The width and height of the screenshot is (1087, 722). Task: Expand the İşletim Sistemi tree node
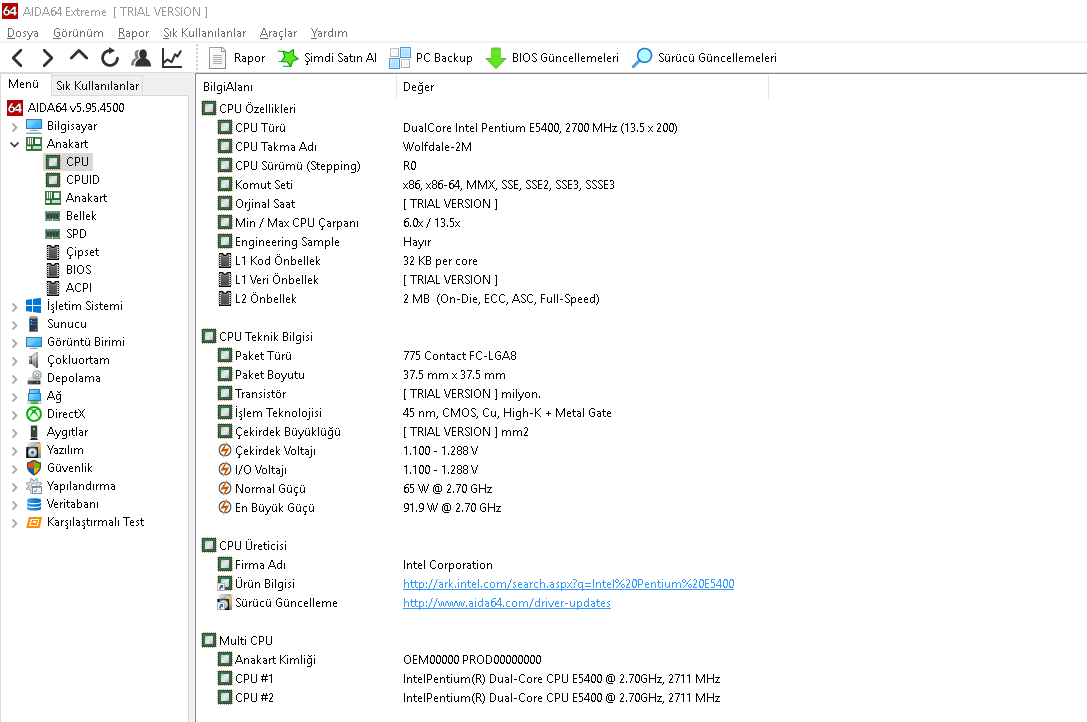(14, 307)
